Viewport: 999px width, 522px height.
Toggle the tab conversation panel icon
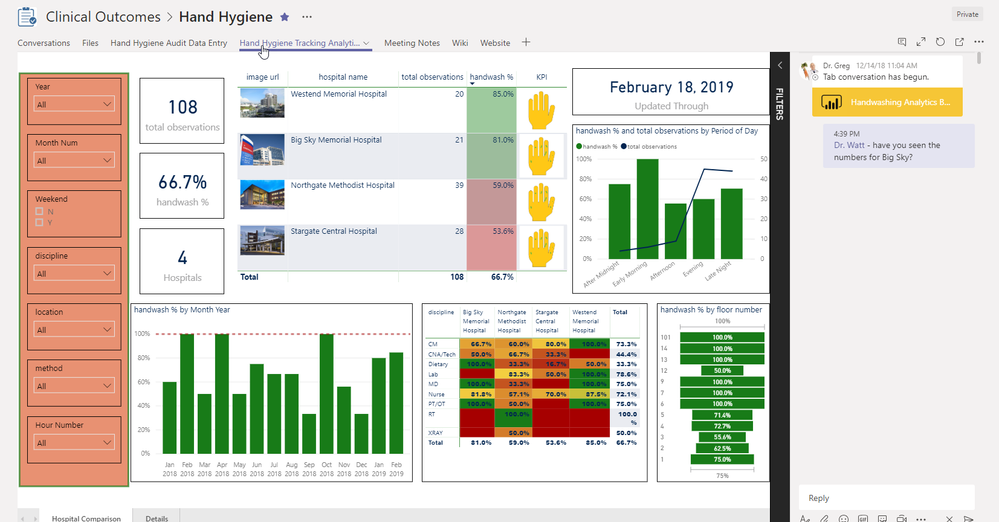tap(902, 42)
